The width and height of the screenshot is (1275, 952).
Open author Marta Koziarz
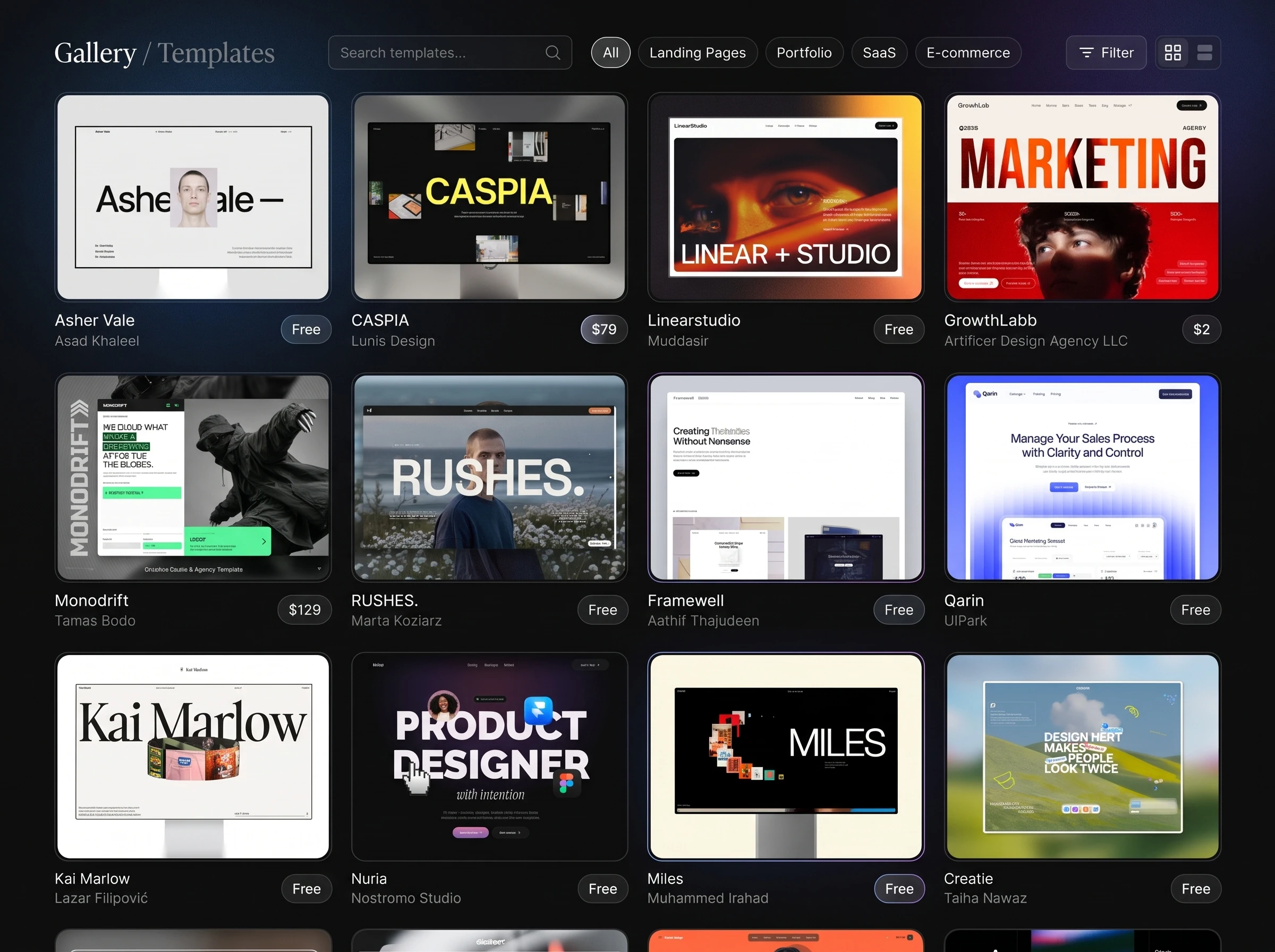pos(396,620)
